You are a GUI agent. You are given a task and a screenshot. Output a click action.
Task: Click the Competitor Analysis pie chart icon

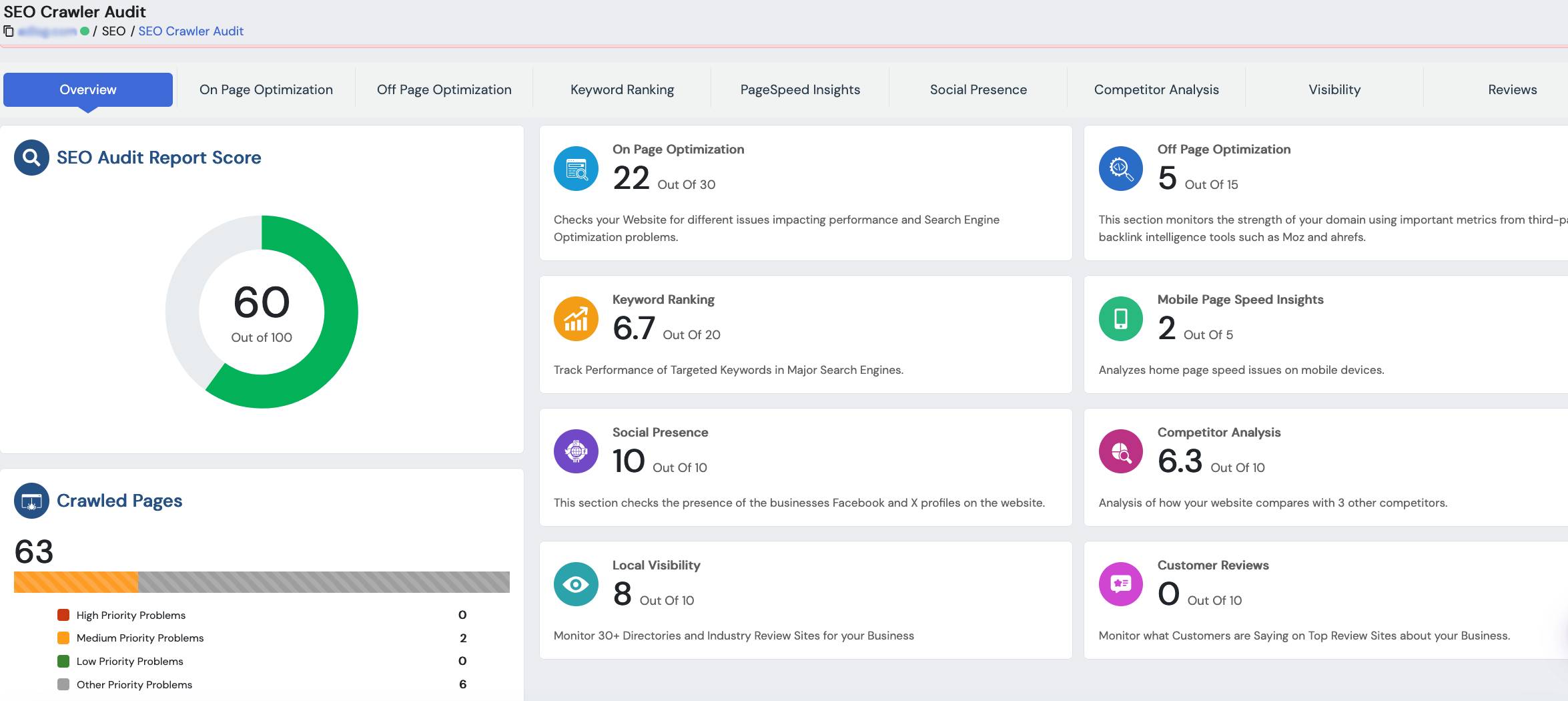tap(1120, 452)
